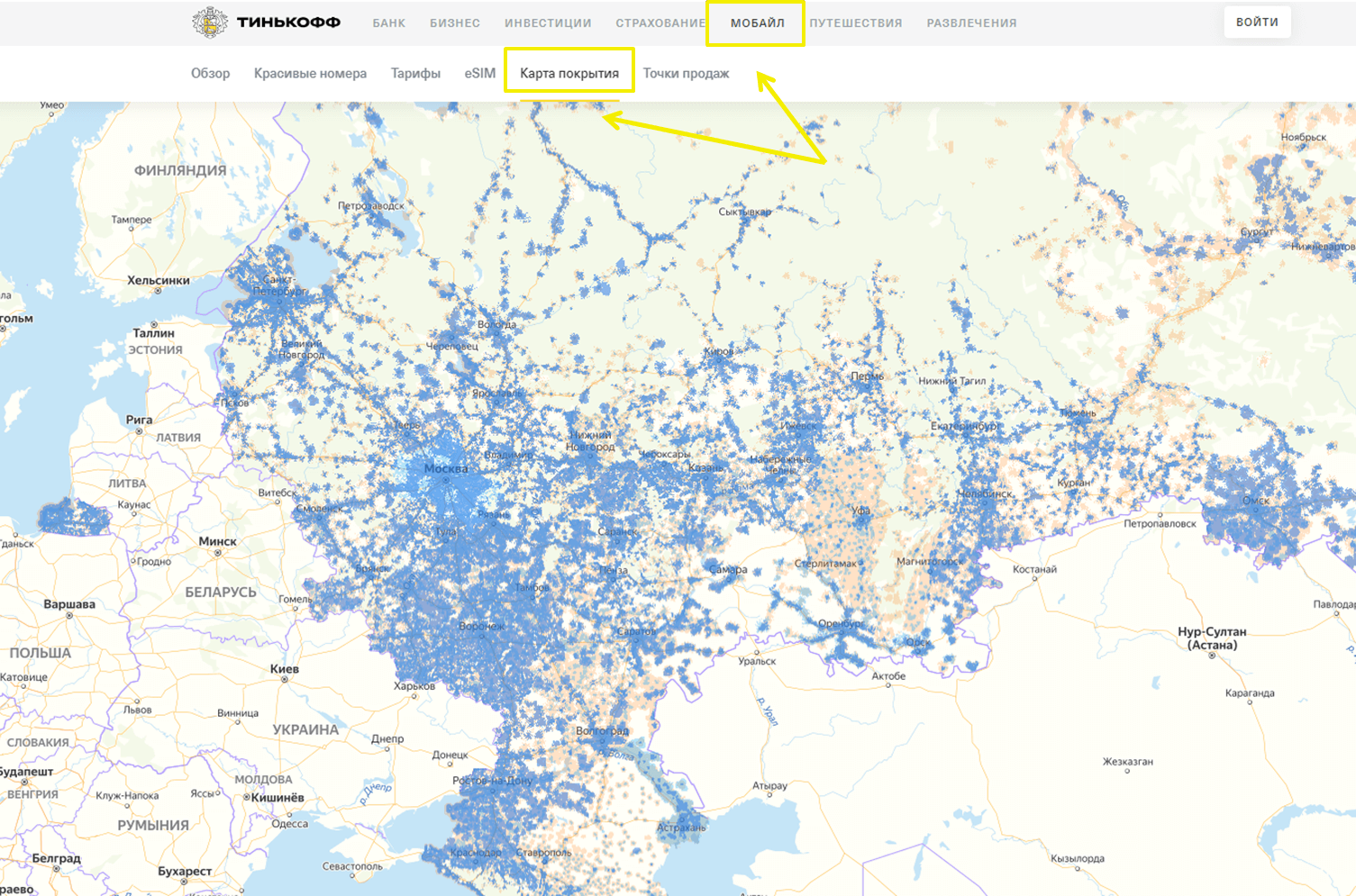The image size is (1356, 896).
Task: Click the ФИНЛЯНДИЯ country label
Action: pyautogui.click(x=180, y=170)
